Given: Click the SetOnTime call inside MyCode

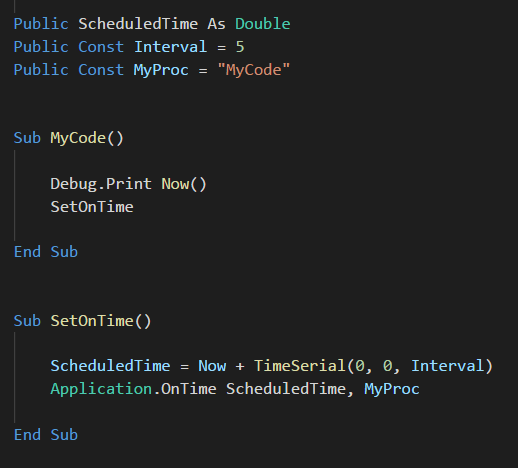Looking at the screenshot, I should click(x=92, y=207).
